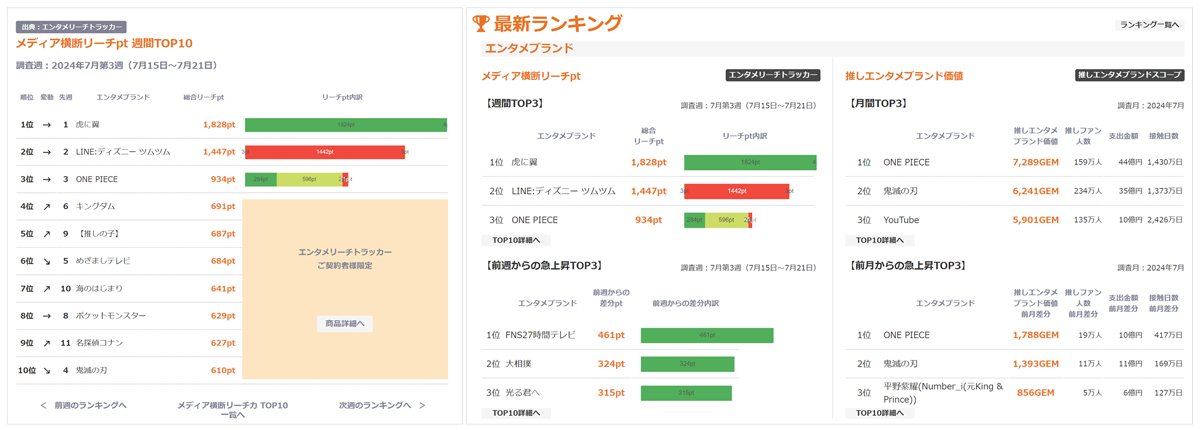Screen dimensions: 1200x430
Task: Click the trophy icon beside 最新ランキング
Action: (481, 23)
